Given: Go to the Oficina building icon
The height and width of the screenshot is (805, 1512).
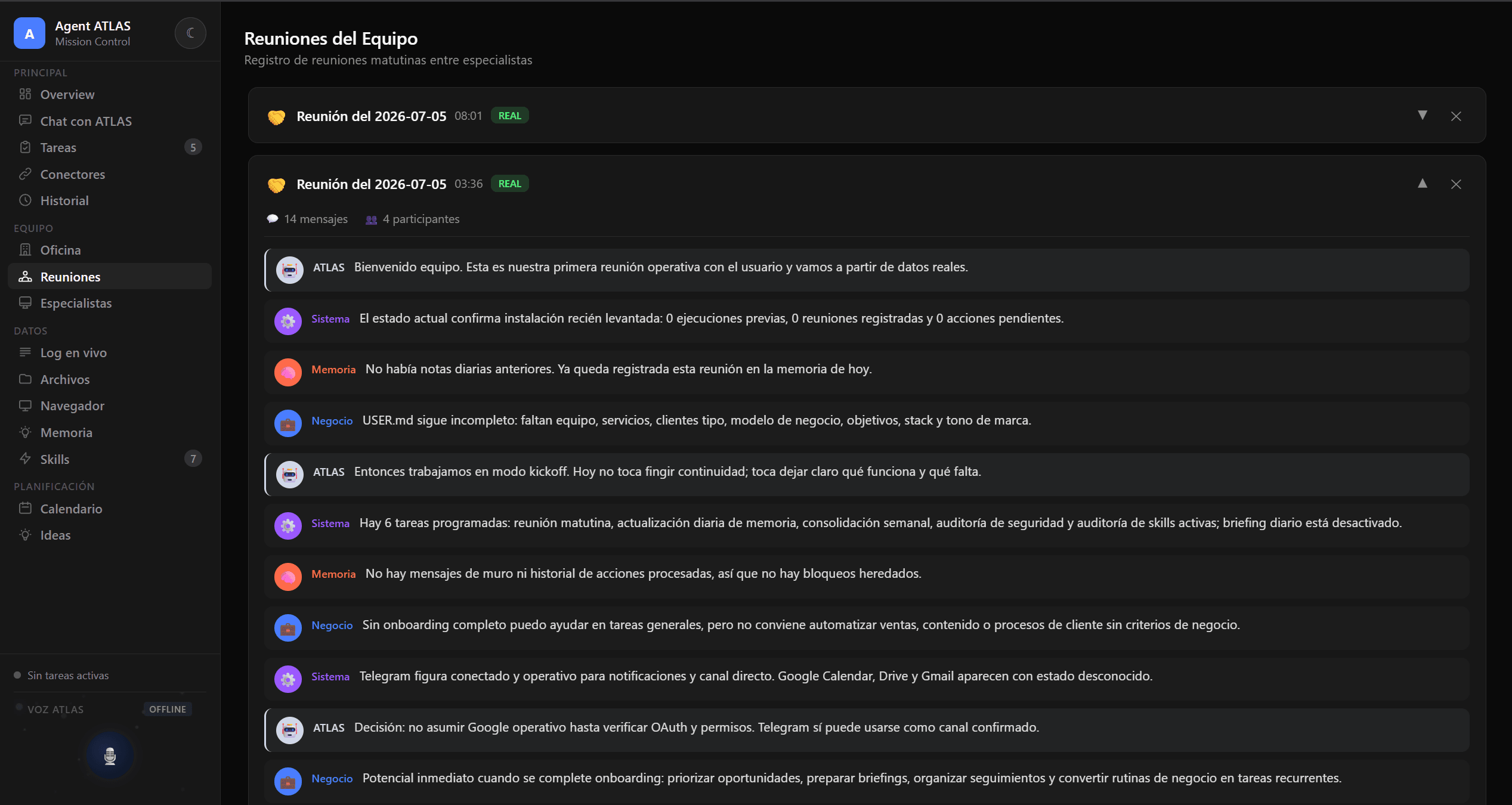Looking at the screenshot, I should pos(25,250).
